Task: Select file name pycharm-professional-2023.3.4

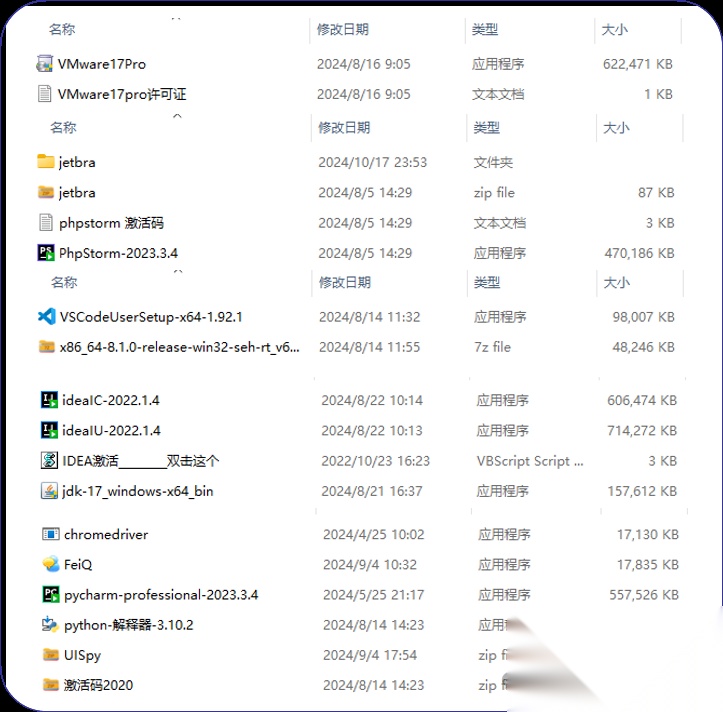Action: 161,595
